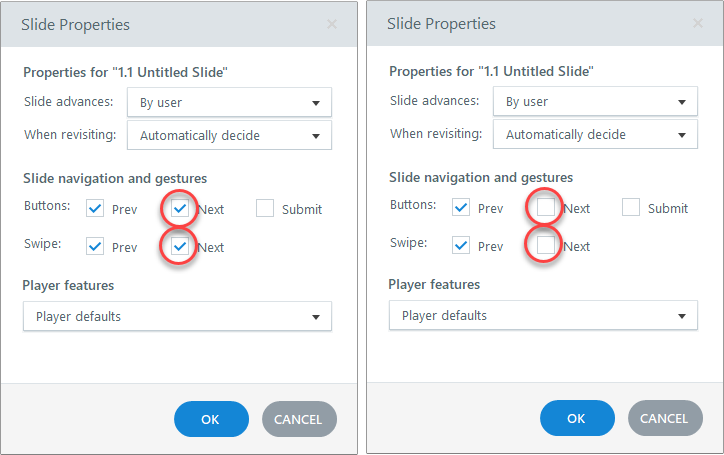Viewport: 724px width, 455px height.
Task: Uncheck Buttons Next checkbox in left dialog
Action: click(x=180, y=209)
